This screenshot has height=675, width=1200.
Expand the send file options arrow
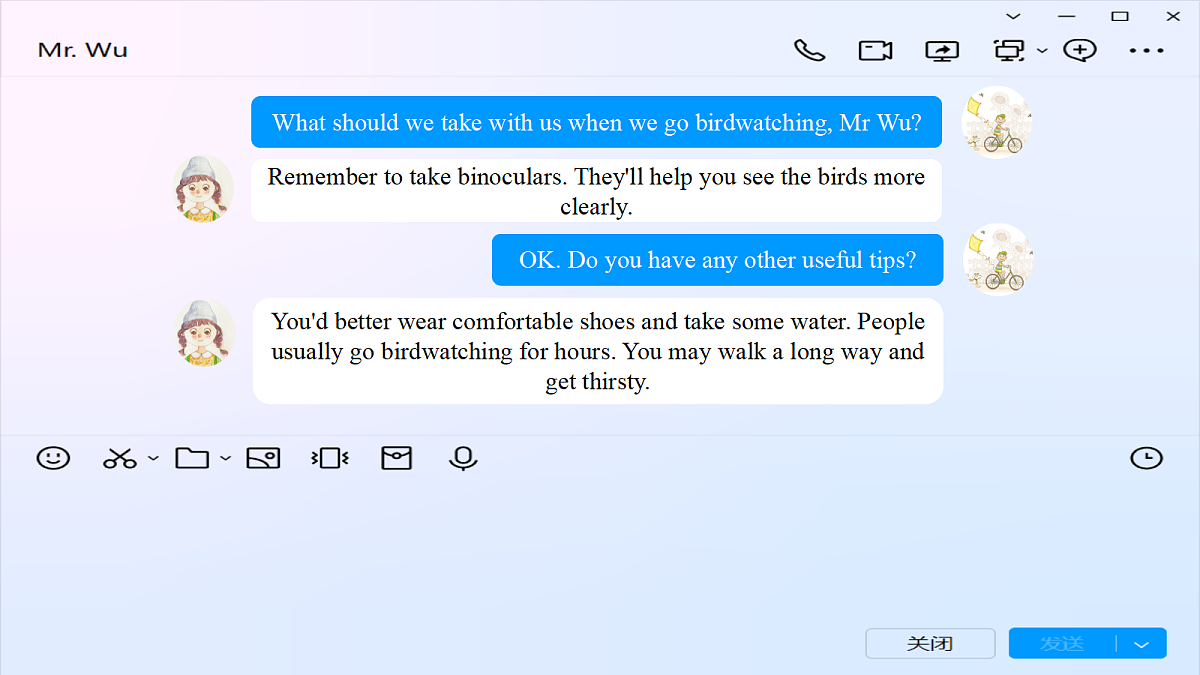tap(225, 459)
